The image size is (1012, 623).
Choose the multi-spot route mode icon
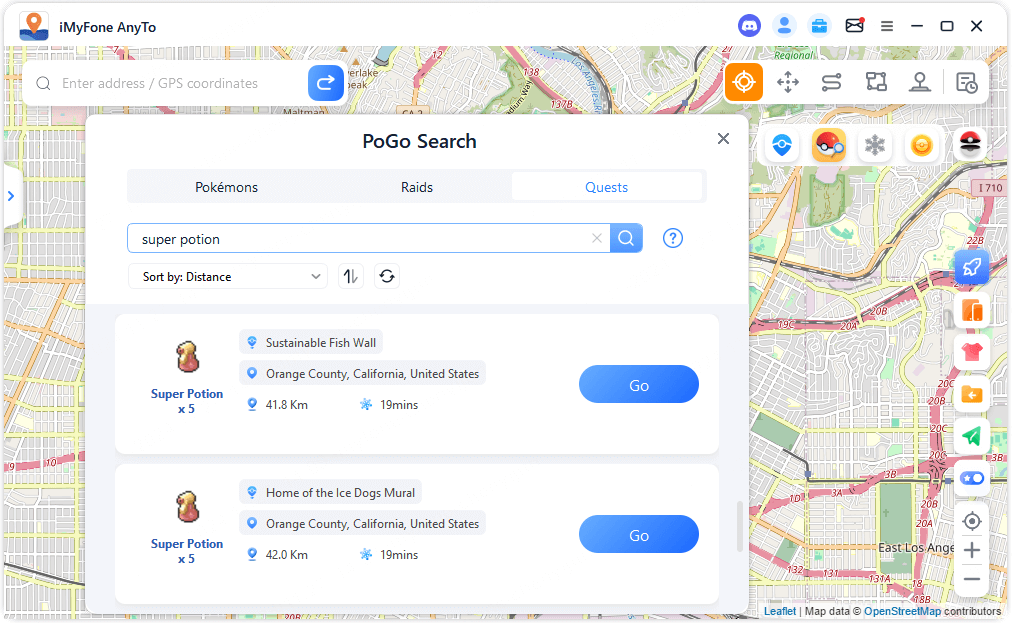pyautogui.click(x=876, y=83)
